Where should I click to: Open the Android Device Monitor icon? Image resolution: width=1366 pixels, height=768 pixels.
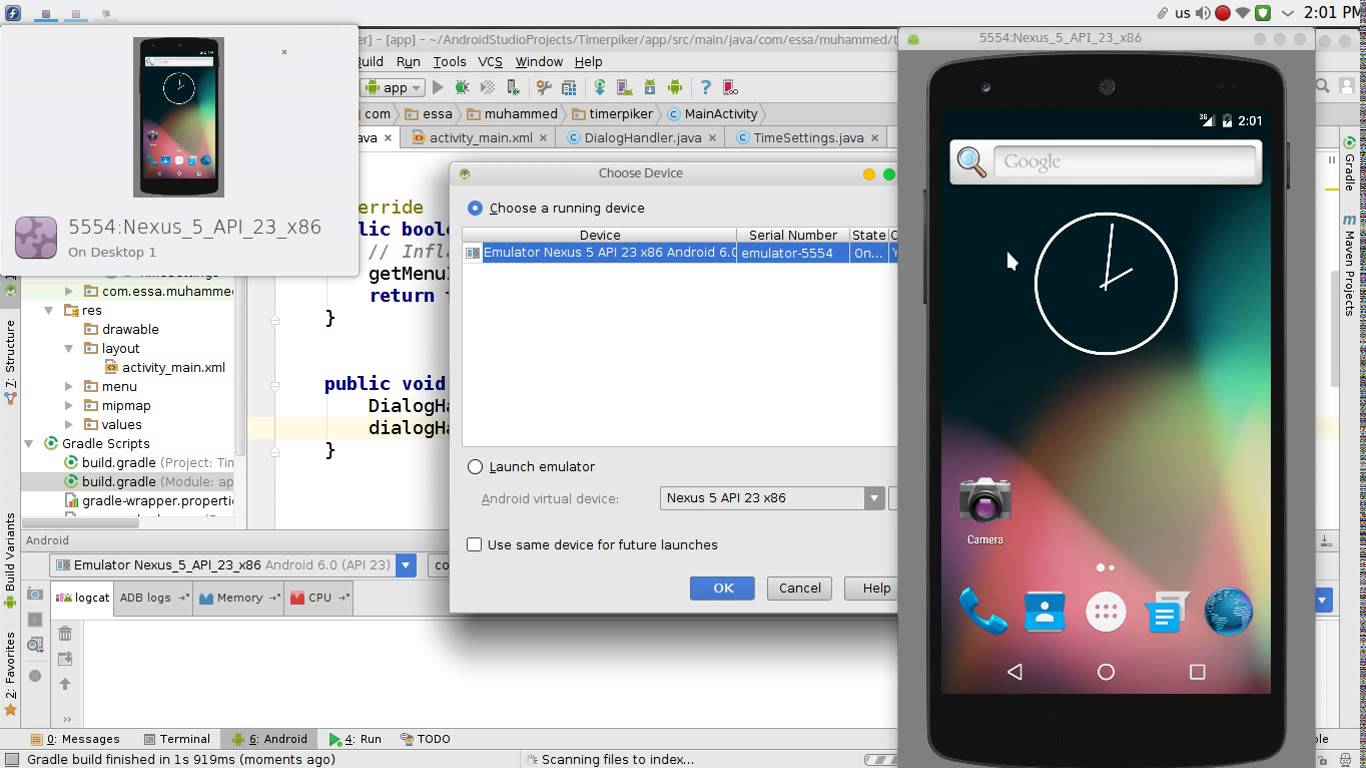(x=675, y=87)
